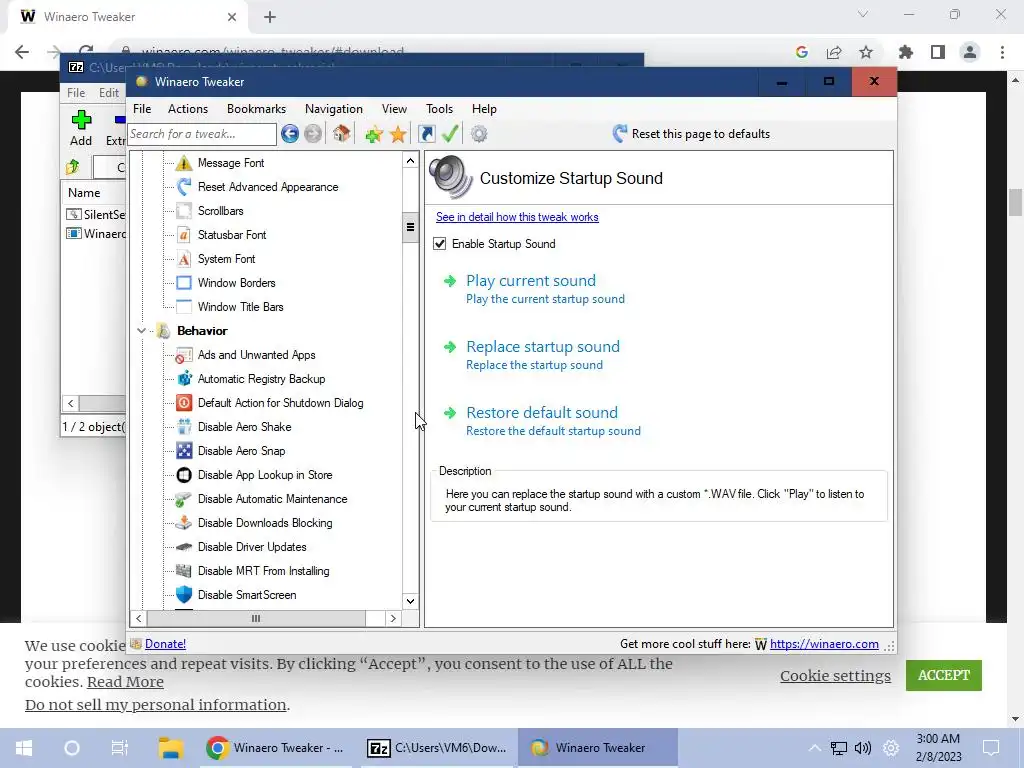Click the Add button in 7-Zip window
The width and height of the screenshot is (1024, 768).
[x=81, y=128]
